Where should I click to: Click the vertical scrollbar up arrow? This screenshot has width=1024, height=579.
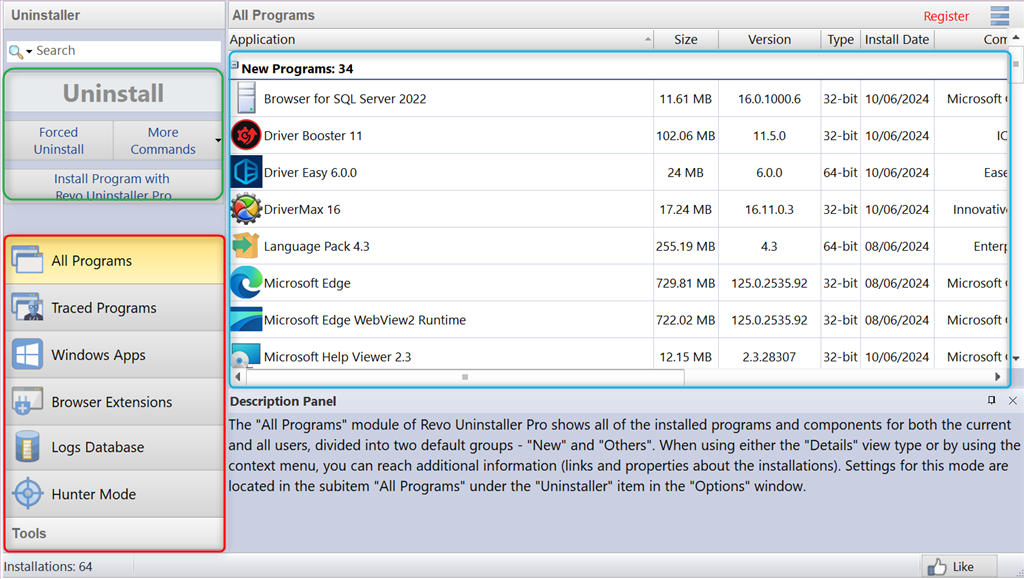pyautogui.click(x=1016, y=38)
